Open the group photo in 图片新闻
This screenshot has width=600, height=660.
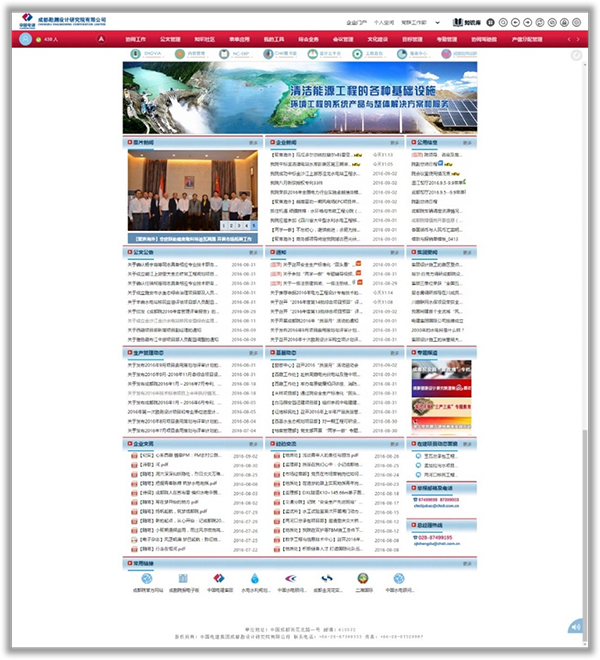193,190
